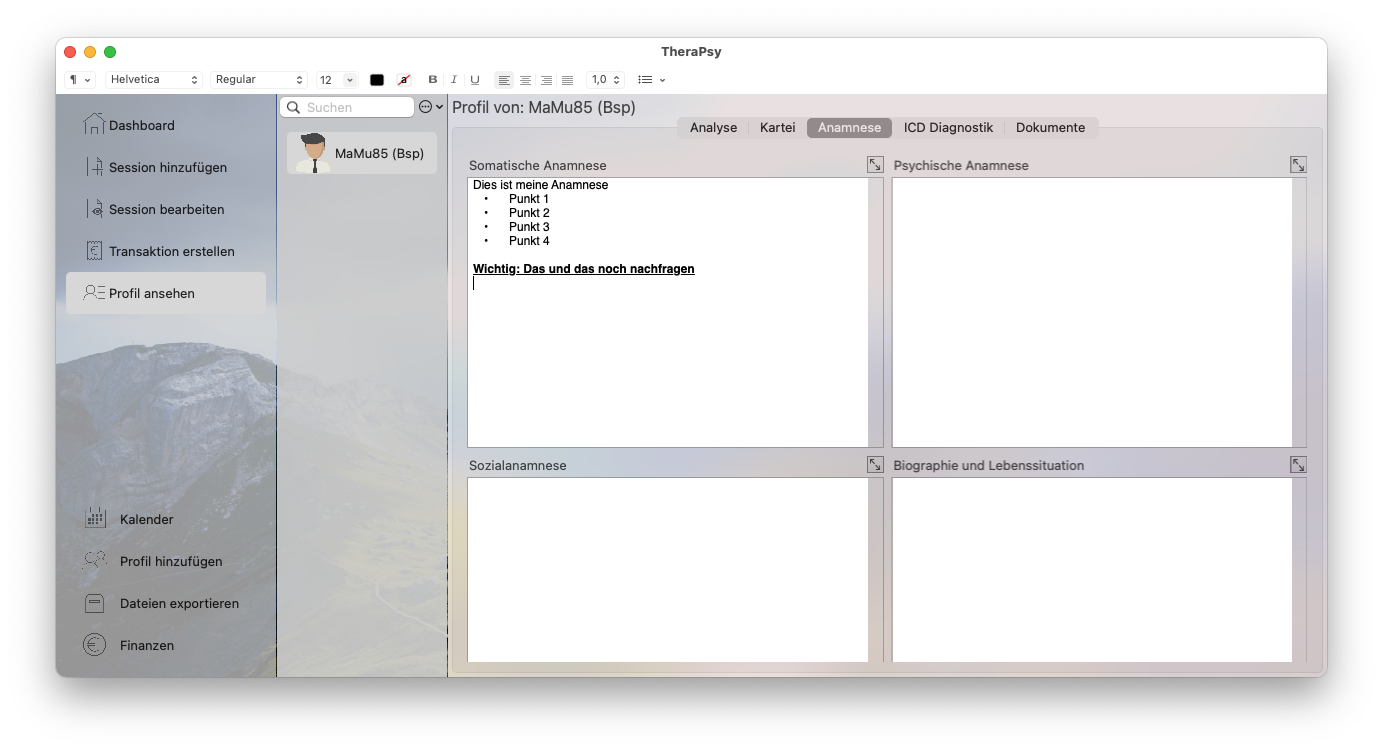Open the Helvetica font family dropdown
The width and height of the screenshot is (1383, 751).
(x=154, y=80)
